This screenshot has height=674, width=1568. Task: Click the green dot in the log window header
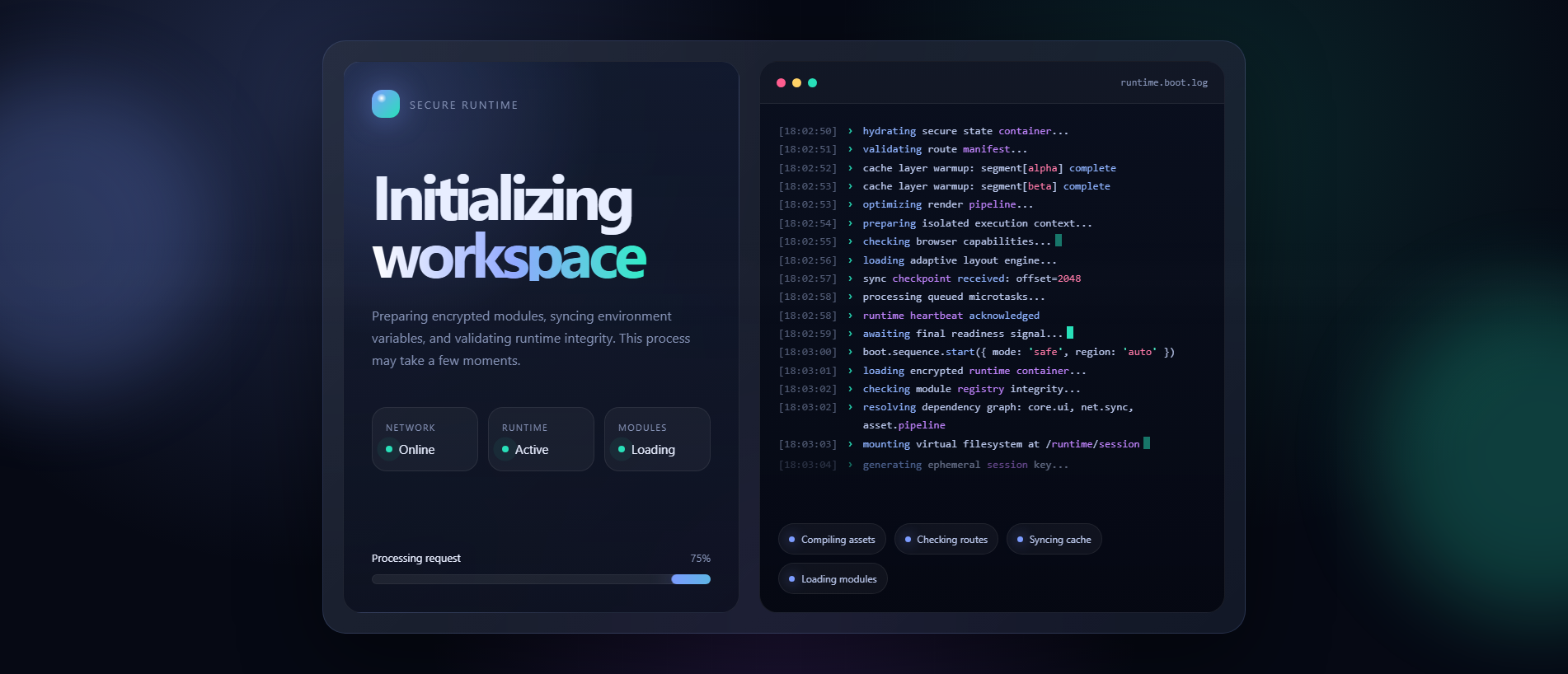(x=812, y=82)
